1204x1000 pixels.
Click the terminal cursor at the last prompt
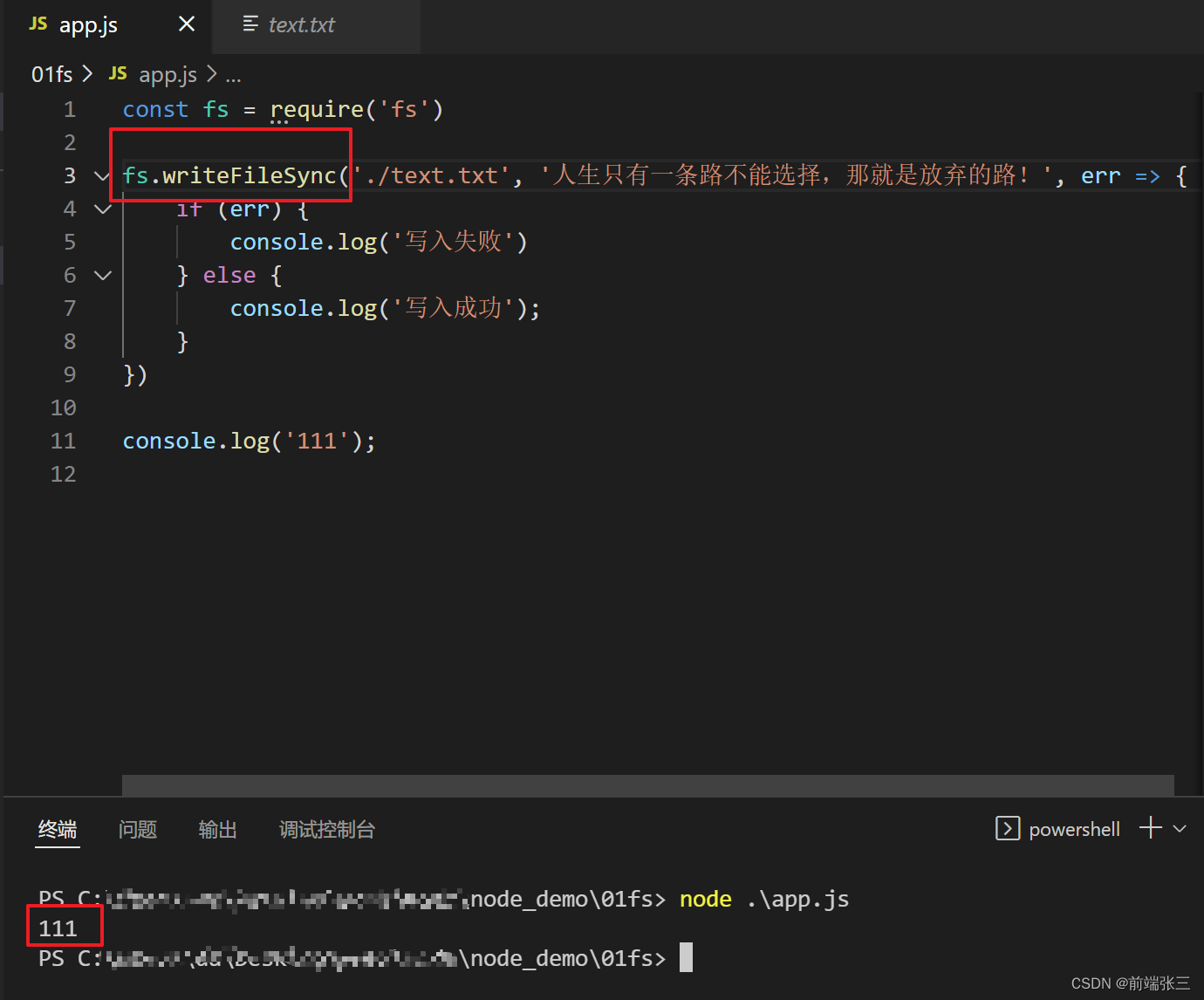pos(686,957)
